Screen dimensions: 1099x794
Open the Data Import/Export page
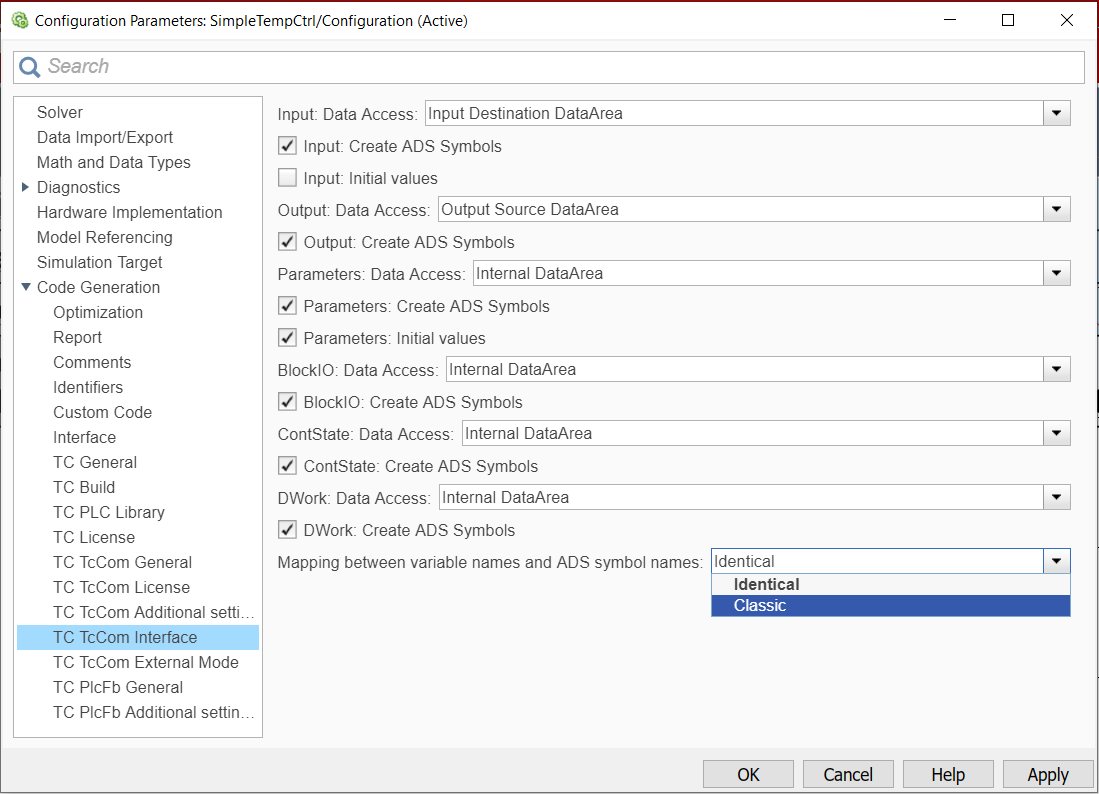(104, 137)
